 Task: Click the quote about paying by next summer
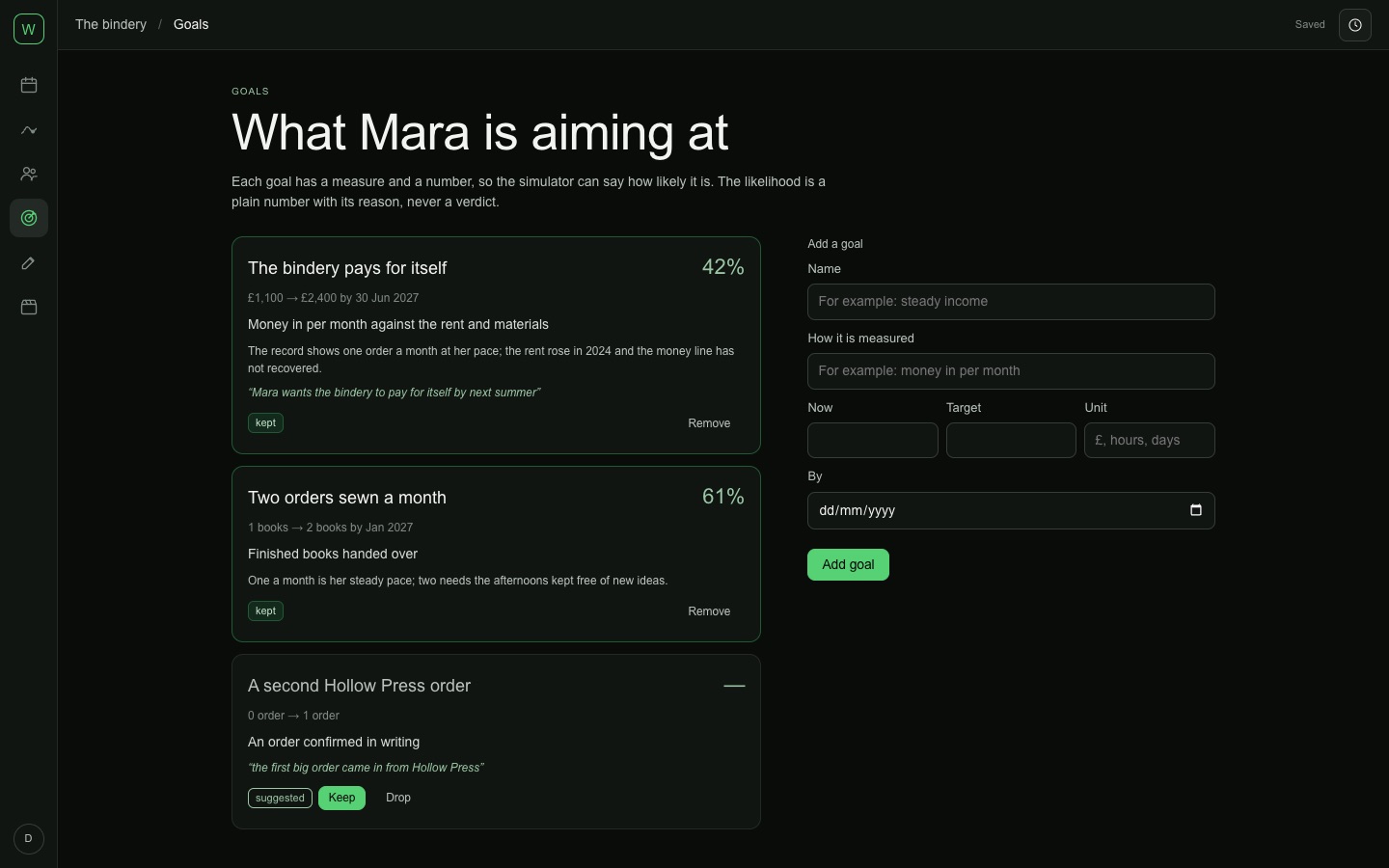[x=395, y=393]
